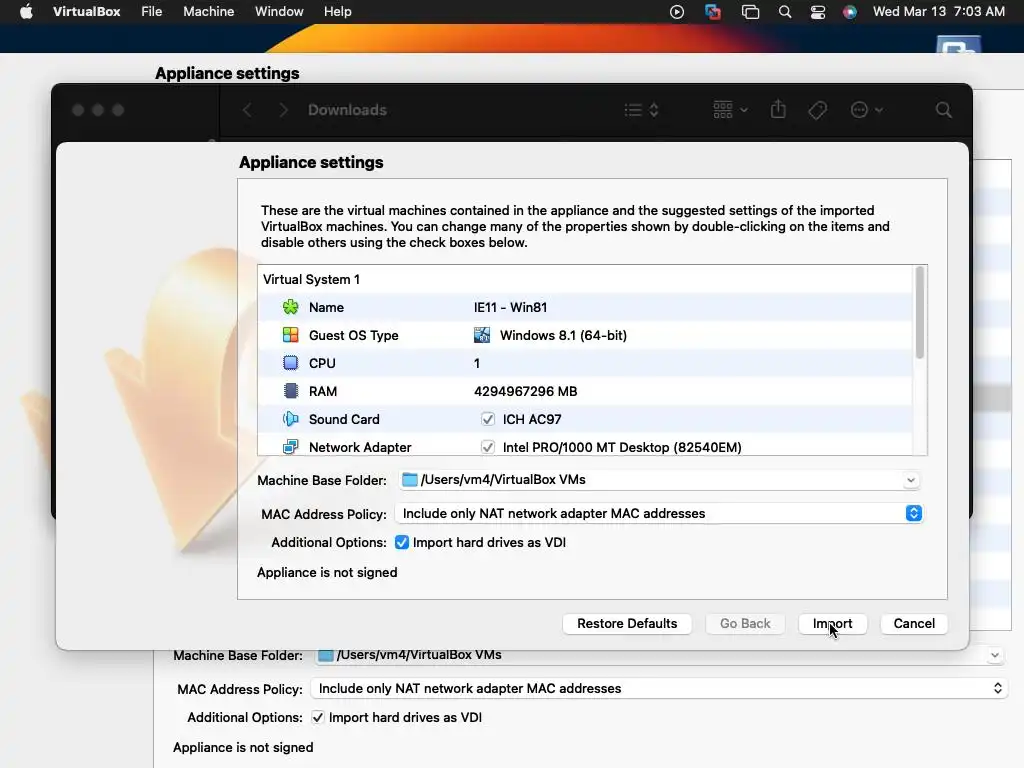
Task: Click Finder forward arrow in Downloads window
Action: 283,110
